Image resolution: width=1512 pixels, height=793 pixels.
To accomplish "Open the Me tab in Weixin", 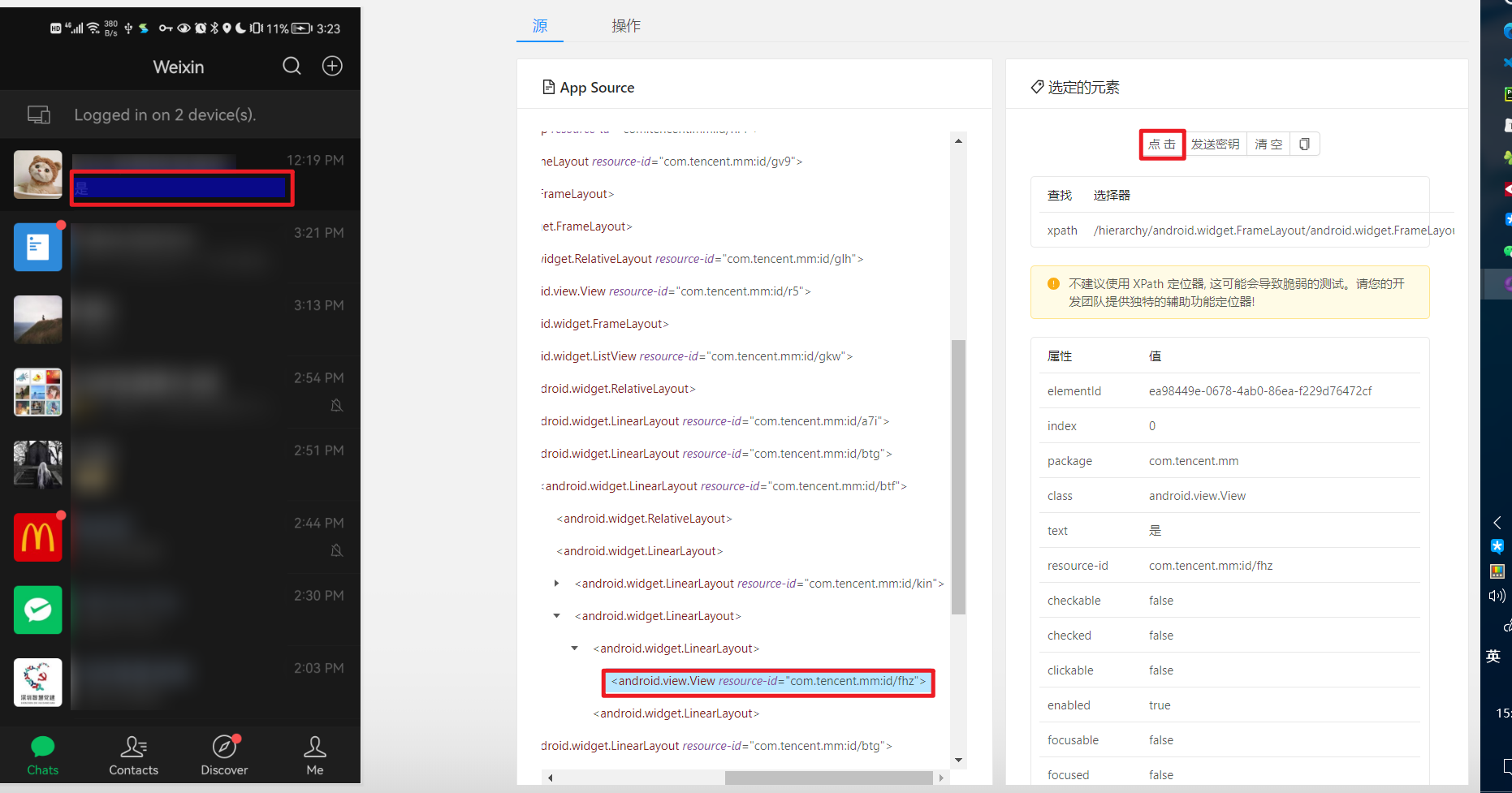I will [315, 756].
